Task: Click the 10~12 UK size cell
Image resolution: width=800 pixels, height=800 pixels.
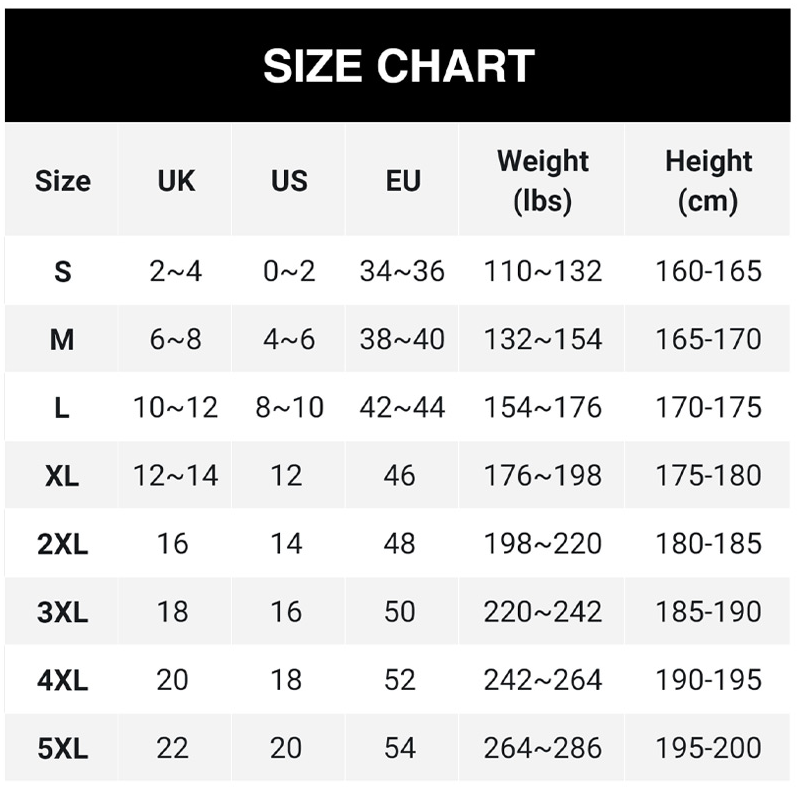Action: (176, 407)
